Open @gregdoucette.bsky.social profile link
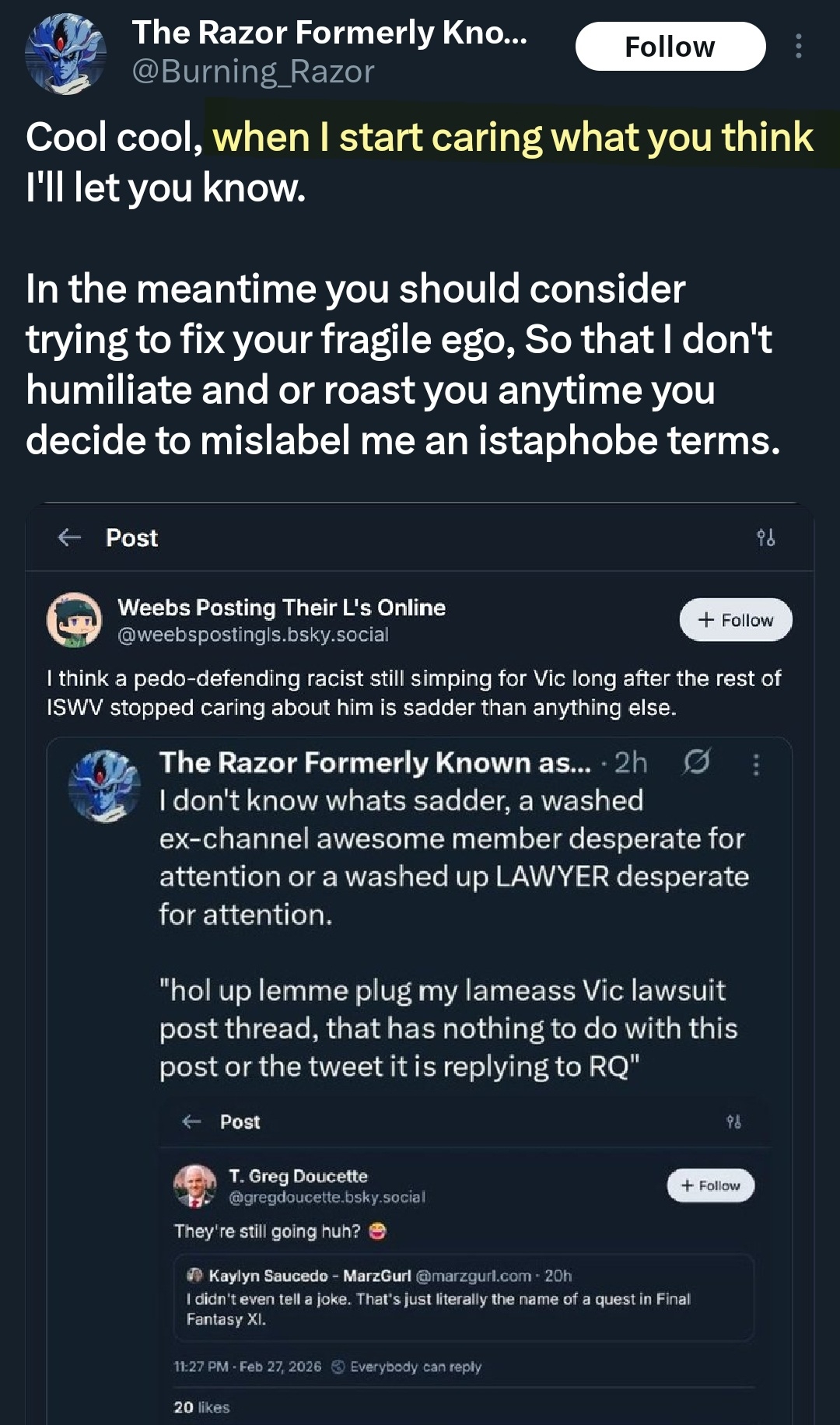Viewport: 840px width, 1425px height. click(327, 1197)
